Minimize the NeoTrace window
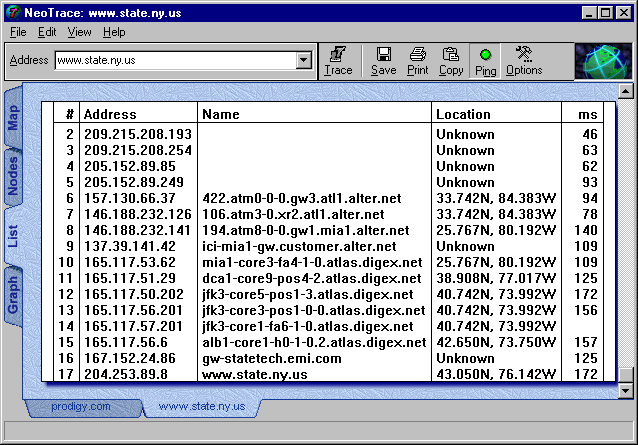This screenshot has width=638, height=445. [x=590, y=13]
